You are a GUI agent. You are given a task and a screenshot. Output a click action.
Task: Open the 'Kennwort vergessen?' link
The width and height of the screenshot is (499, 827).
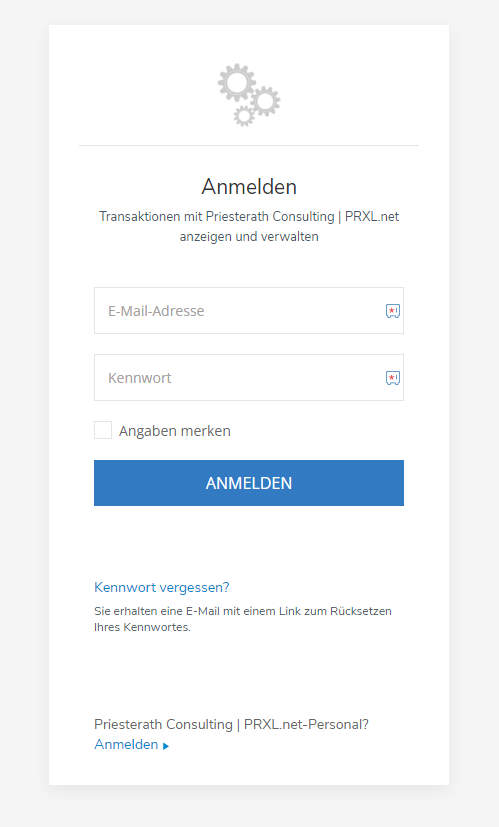(161, 587)
